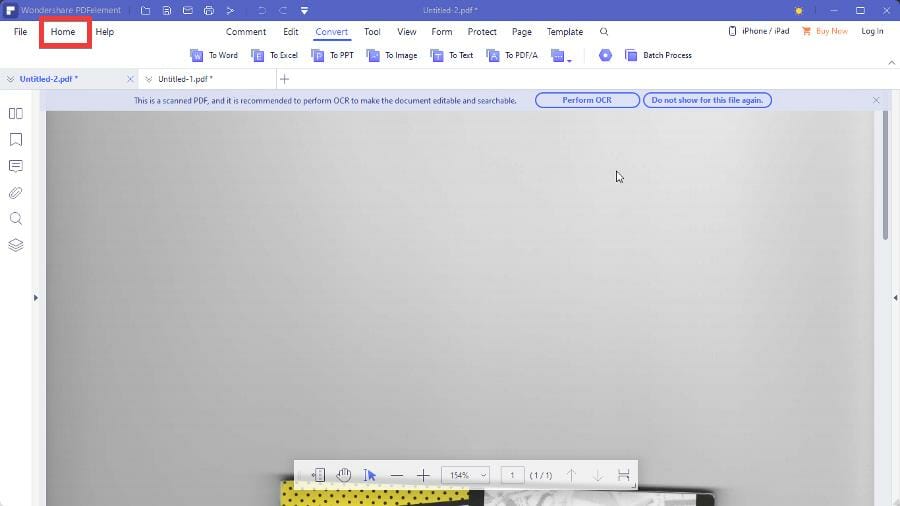Click Log In
The height and width of the screenshot is (506, 900).
click(872, 31)
